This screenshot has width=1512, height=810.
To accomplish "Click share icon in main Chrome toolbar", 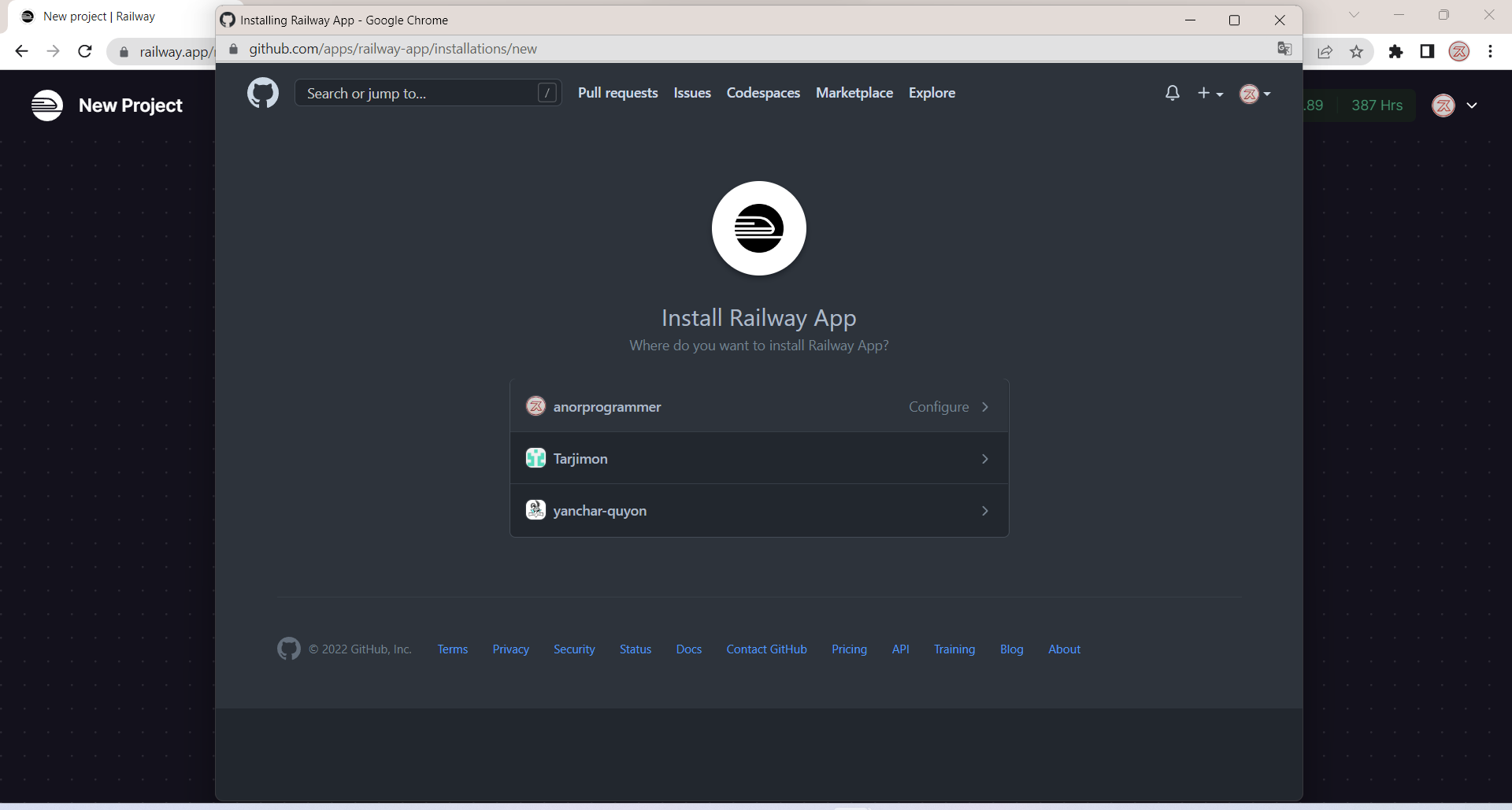I will 1325,52.
